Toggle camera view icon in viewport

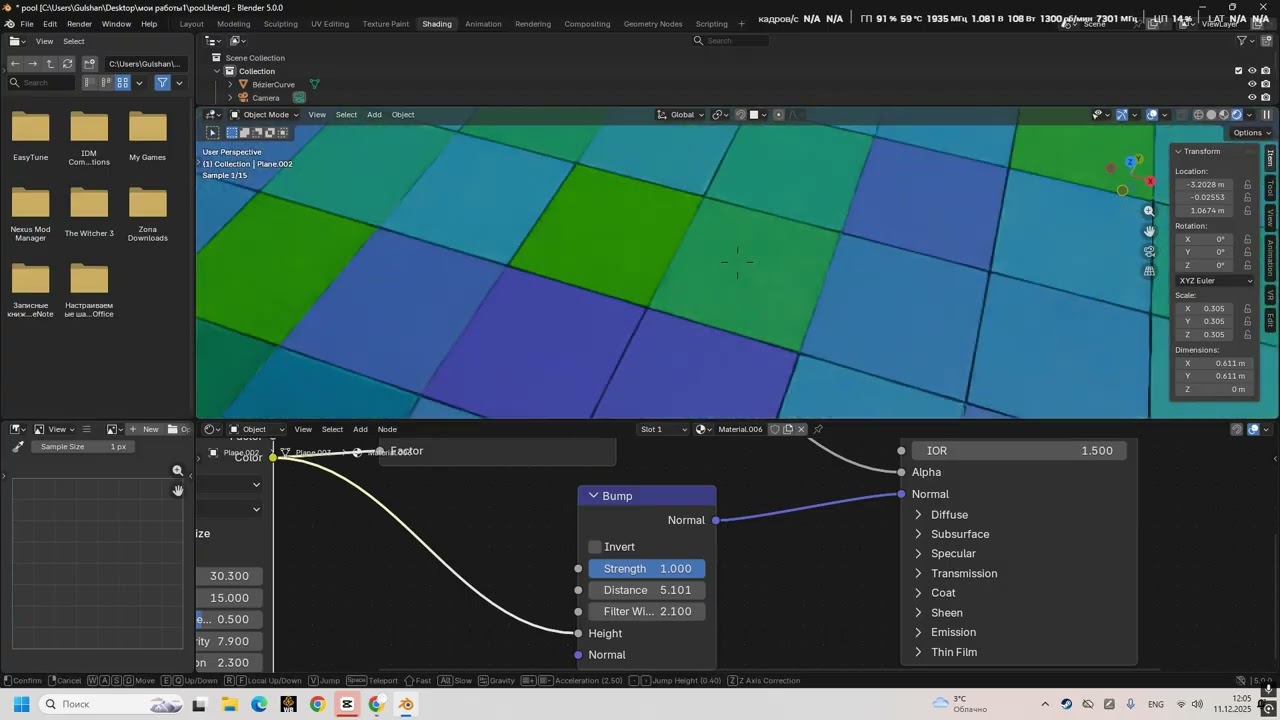[x=1149, y=251]
